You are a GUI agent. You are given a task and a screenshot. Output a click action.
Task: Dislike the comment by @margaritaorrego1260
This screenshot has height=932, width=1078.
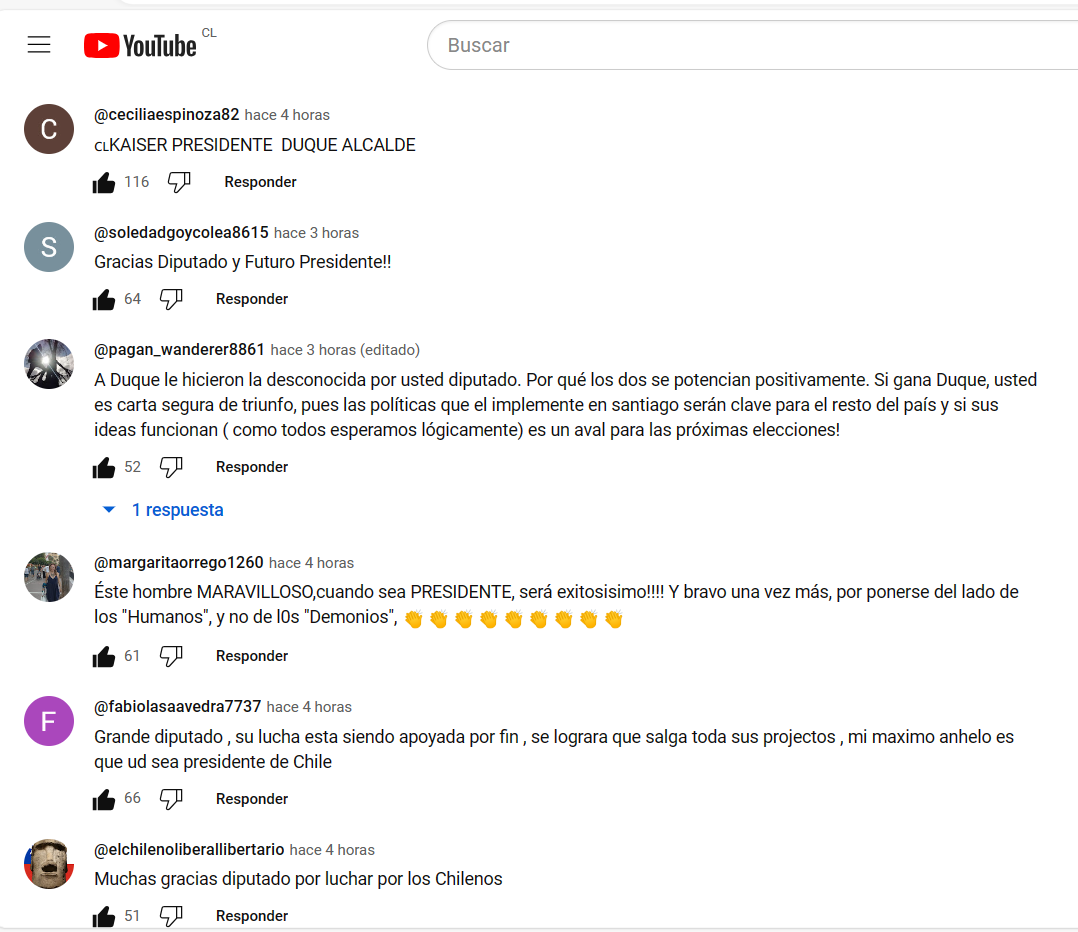click(x=171, y=656)
